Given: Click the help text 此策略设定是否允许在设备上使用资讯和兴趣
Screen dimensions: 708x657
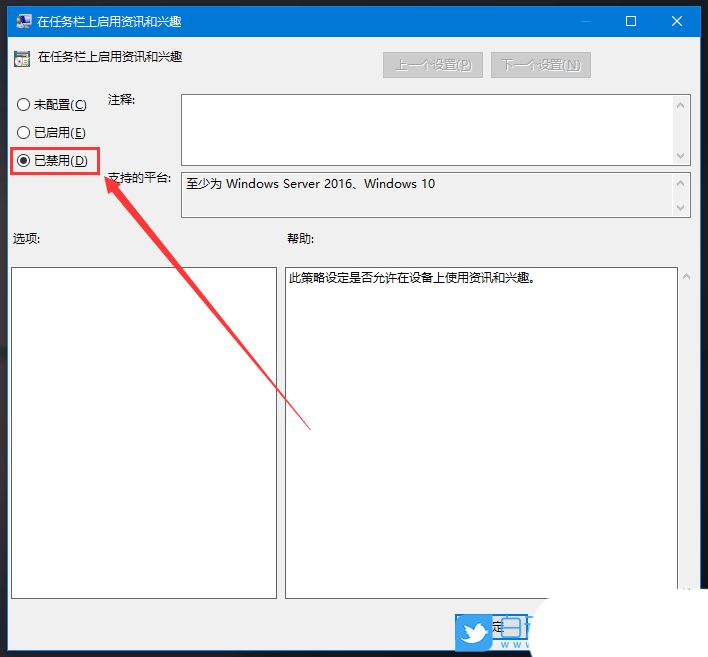Looking at the screenshot, I should click(412, 278).
